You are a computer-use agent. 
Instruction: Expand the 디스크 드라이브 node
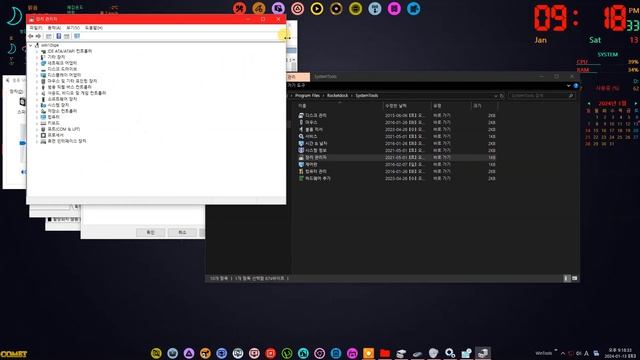[x=37, y=69]
